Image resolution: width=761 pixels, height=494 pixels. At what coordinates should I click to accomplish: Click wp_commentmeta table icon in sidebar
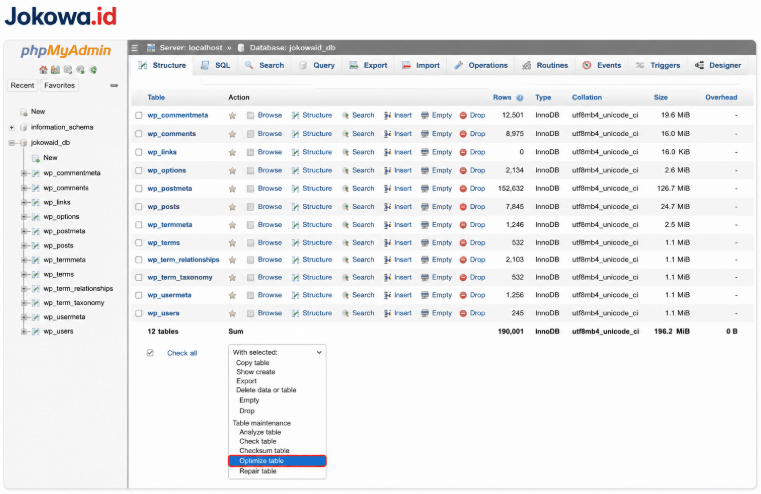click(x=36, y=173)
